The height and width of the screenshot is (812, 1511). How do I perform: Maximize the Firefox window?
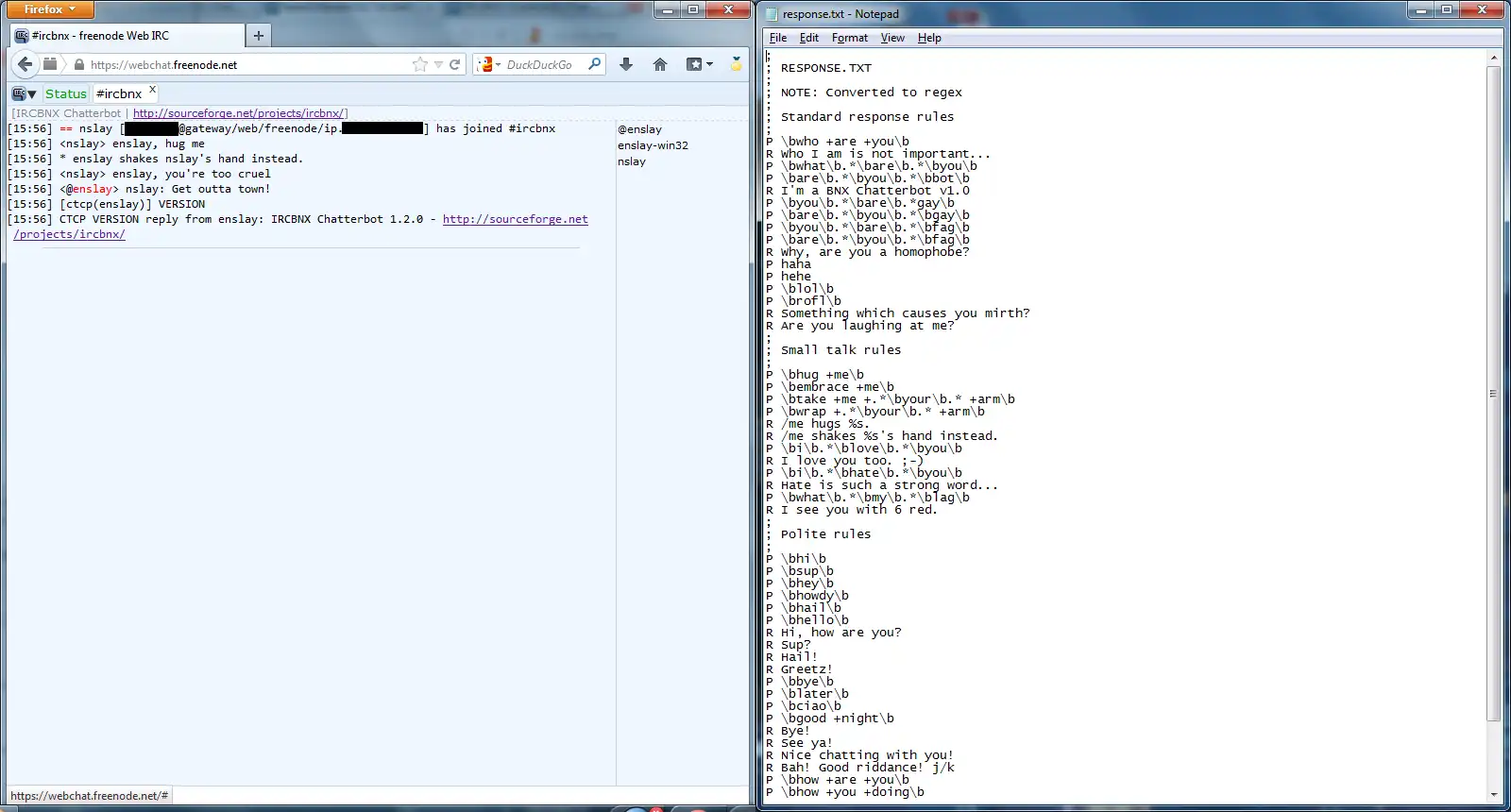(694, 9)
